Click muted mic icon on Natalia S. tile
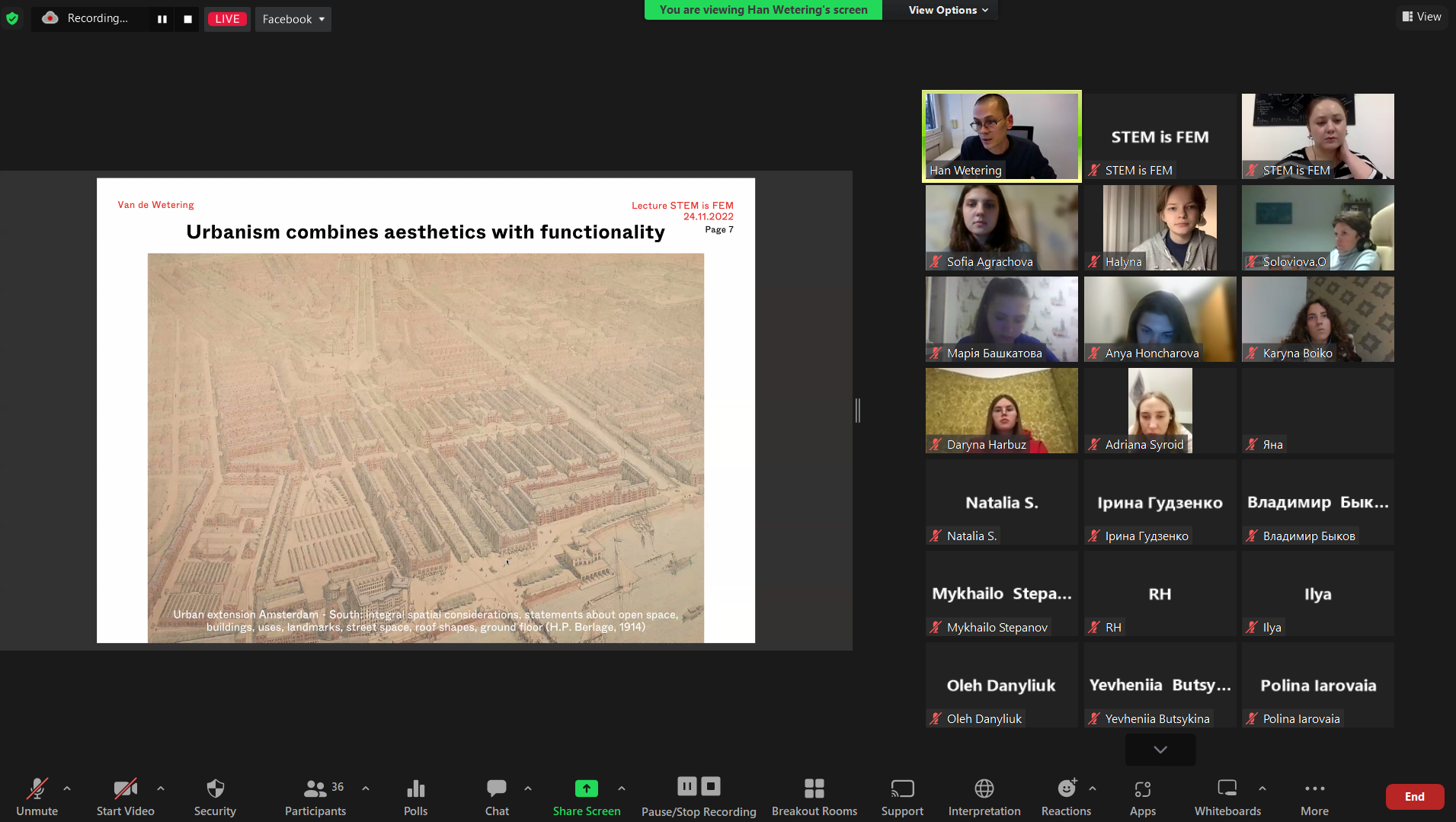This screenshot has height=822, width=1456. (936, 536)
